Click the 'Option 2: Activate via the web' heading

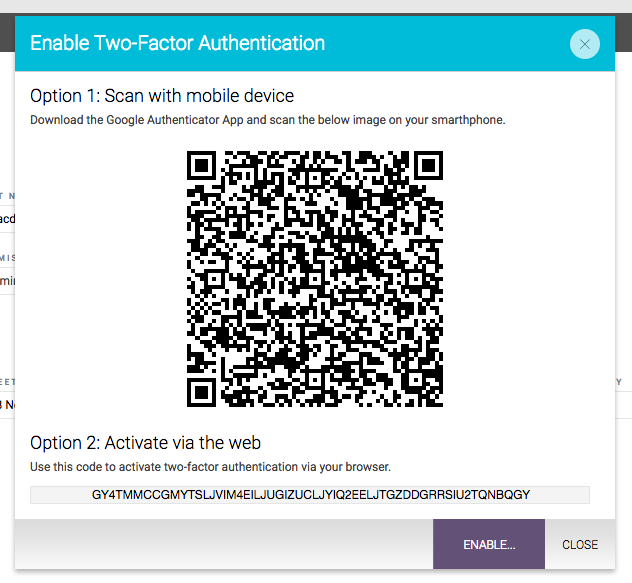146,443
